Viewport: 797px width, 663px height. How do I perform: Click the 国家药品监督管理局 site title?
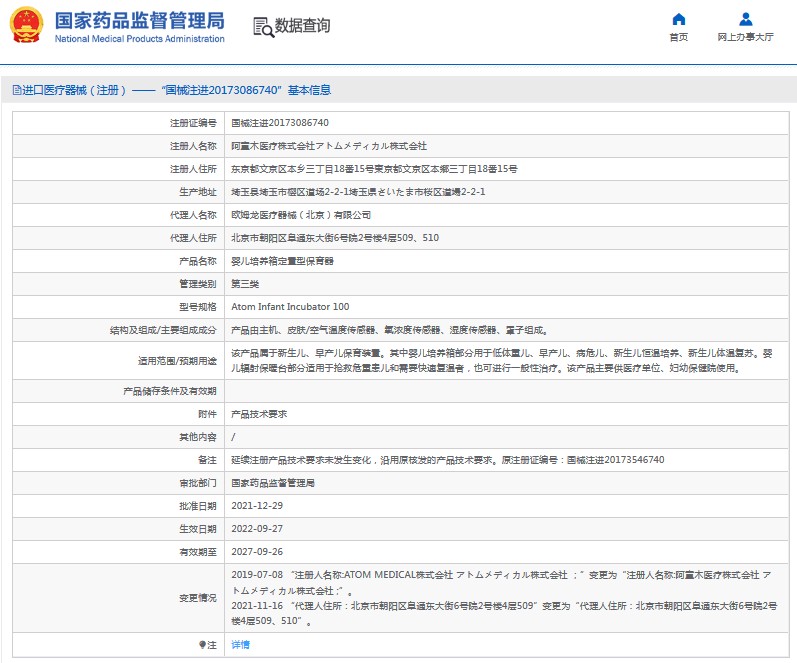[x=140, y=21]
